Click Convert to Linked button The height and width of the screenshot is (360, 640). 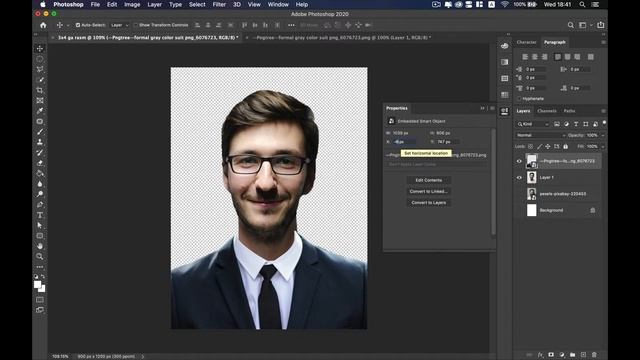[x=429, y=191]
